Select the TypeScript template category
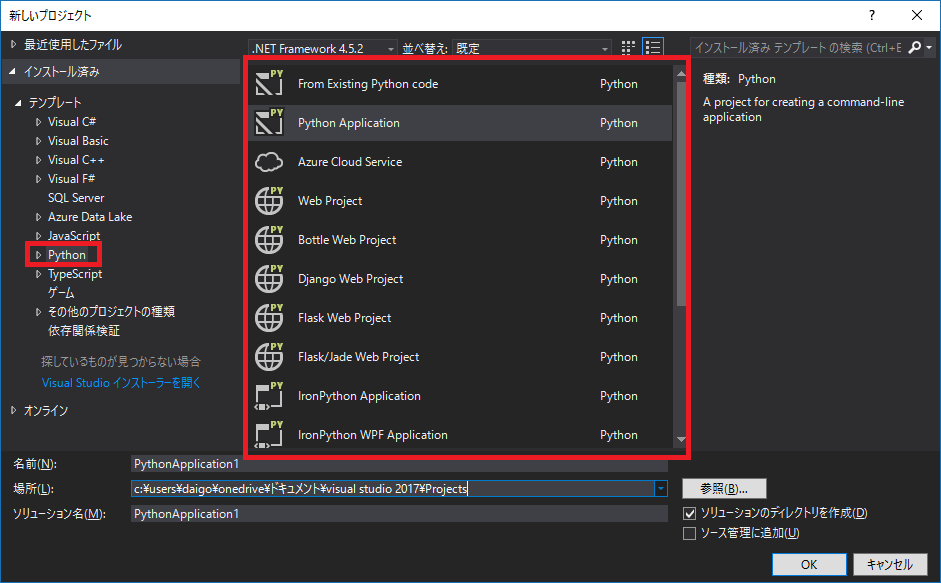This screenshot has width=941, height=583. click(x=75, y=274)
